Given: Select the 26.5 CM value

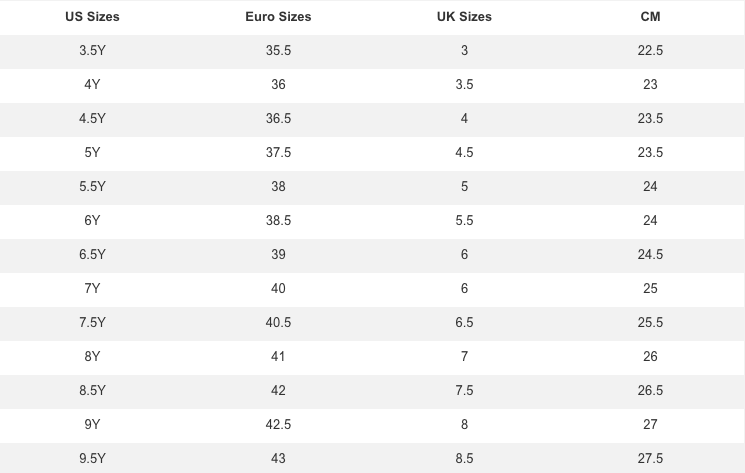Looking at the screenshot, I should pyautogui.click(x=650, y=390).
